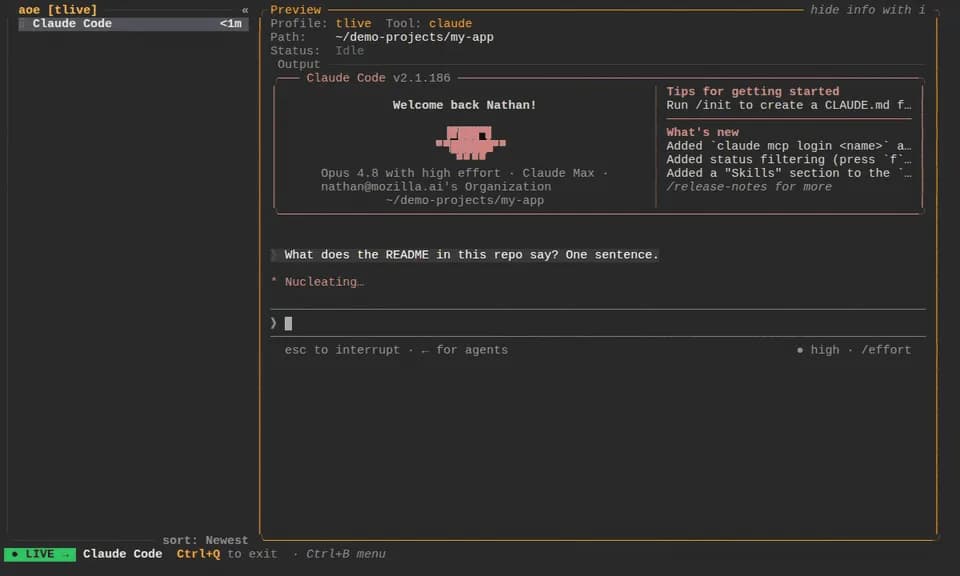Click the 'high' effort level indicator
Image resolution: width=960 pixels, height=576 pixels.
819,350
